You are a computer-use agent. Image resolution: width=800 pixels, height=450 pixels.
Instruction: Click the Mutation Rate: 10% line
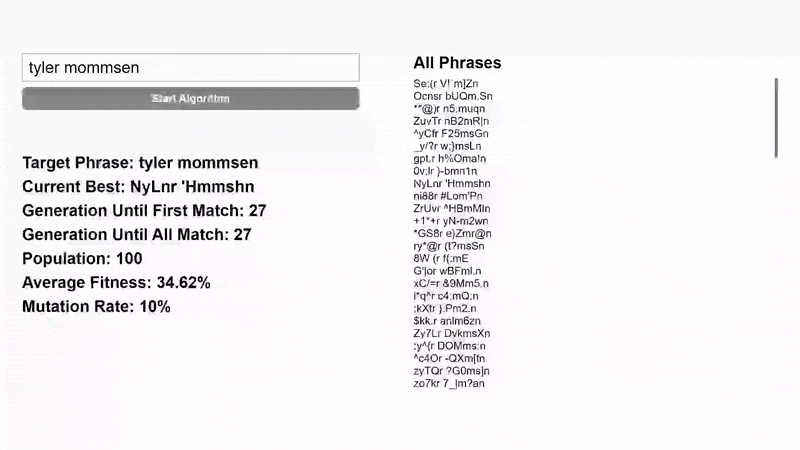tap(96, 307)
